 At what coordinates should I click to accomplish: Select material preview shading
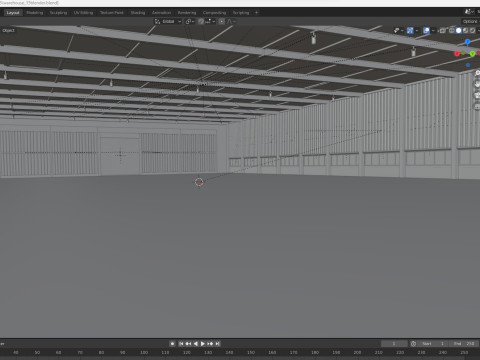[x=466, y=30]
